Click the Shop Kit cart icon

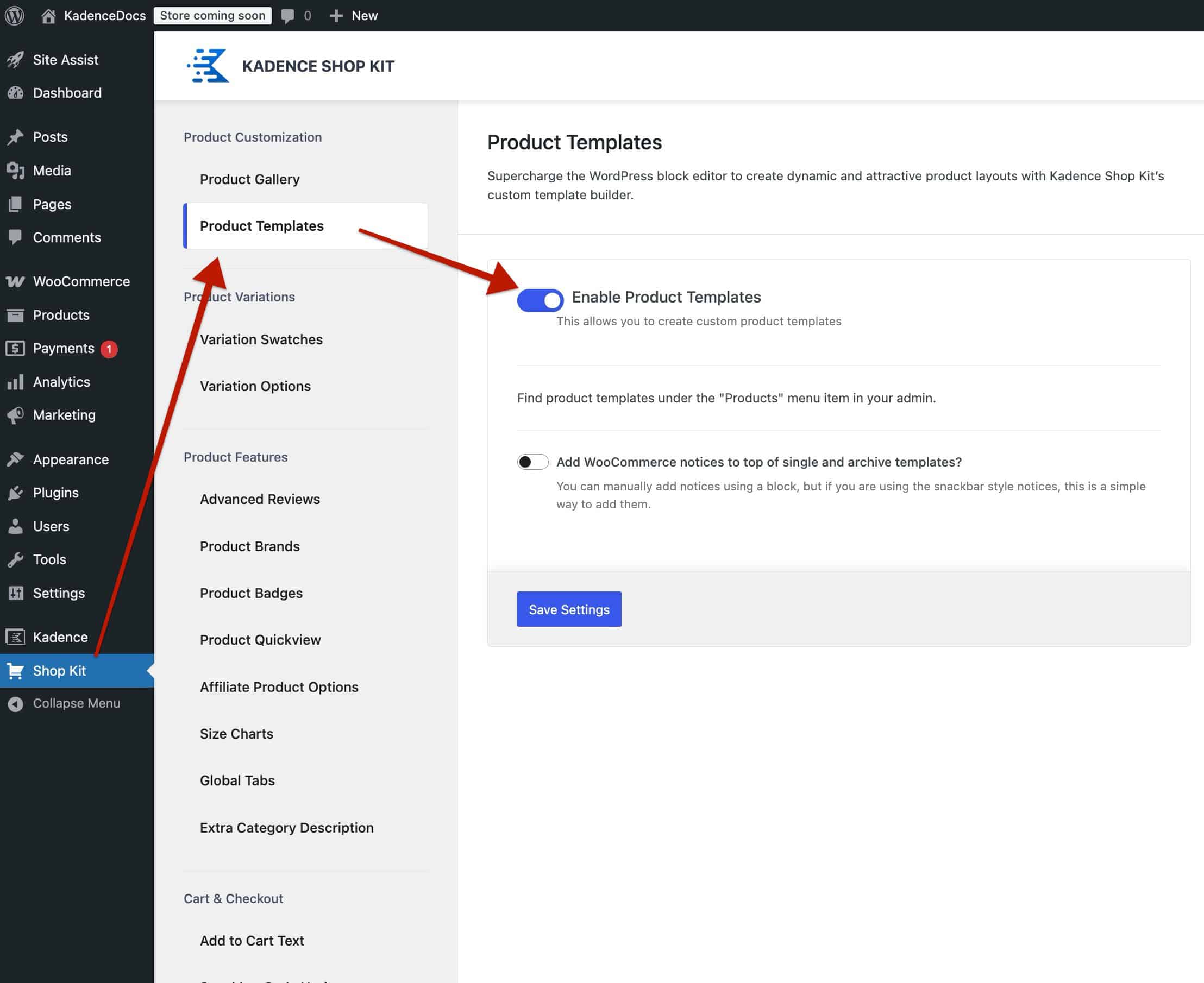click(x=15, y=670)
